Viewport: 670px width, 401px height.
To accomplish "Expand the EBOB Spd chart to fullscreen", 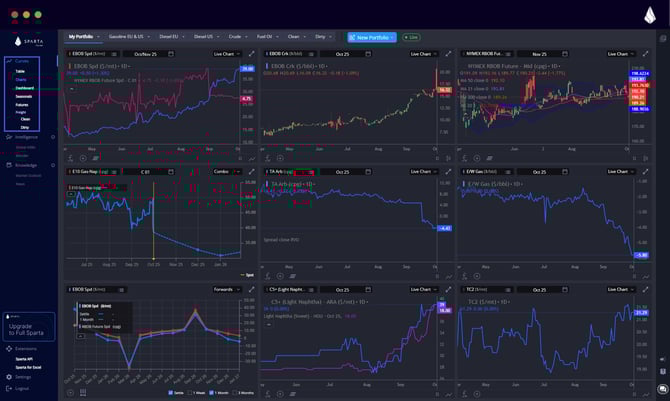I will (x=251, y=54).
